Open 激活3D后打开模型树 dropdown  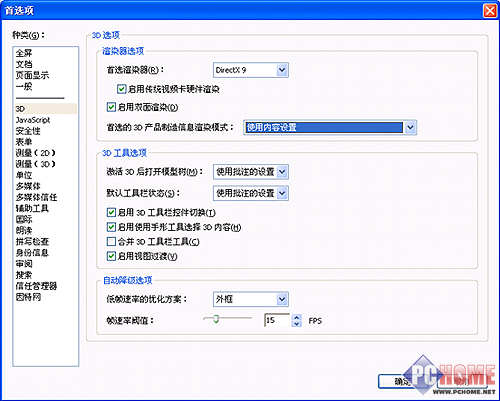(x=251, y=172)
